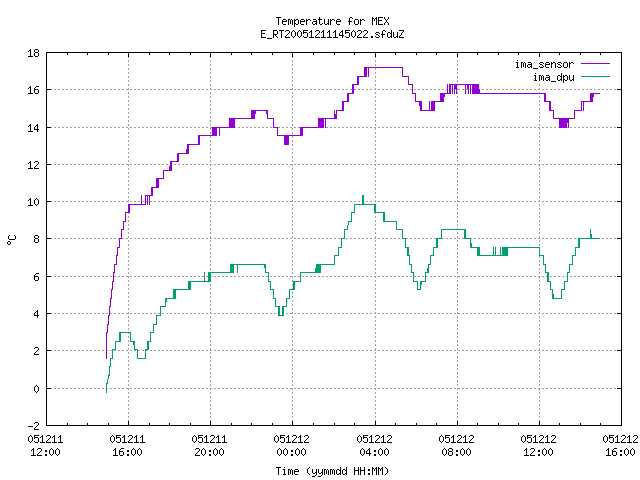
Task: Click the green curve's spike peak near 10
Action: tap(363, 198)
